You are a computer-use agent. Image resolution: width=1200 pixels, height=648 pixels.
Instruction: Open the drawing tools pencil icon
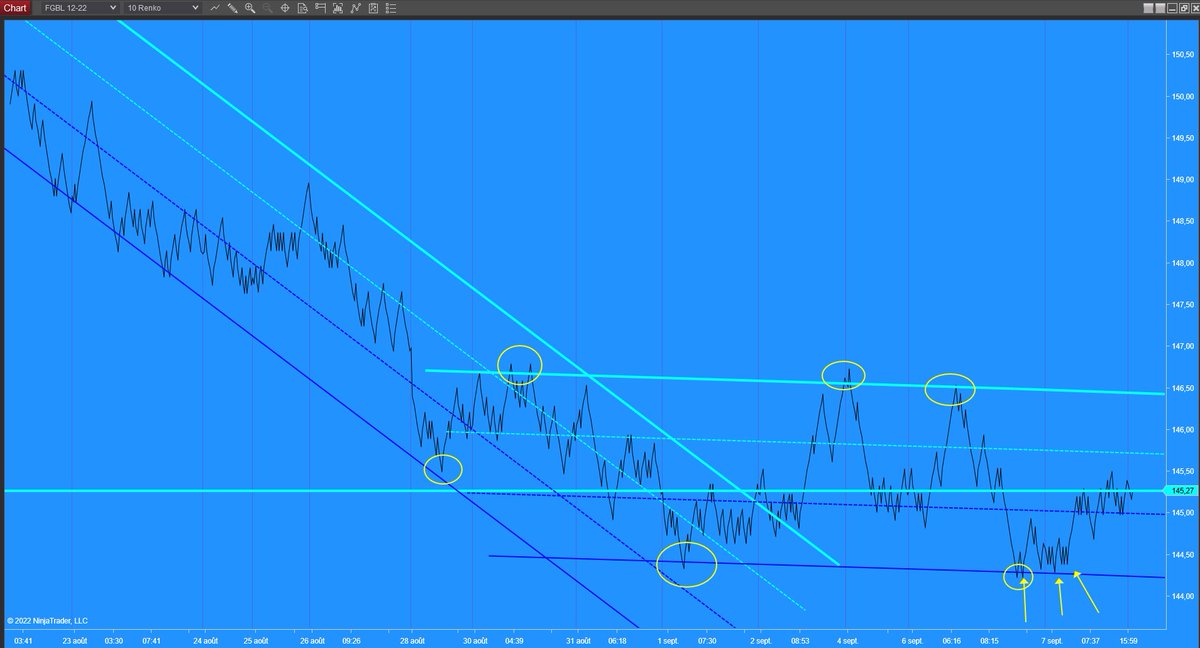(x=232, y=8)
